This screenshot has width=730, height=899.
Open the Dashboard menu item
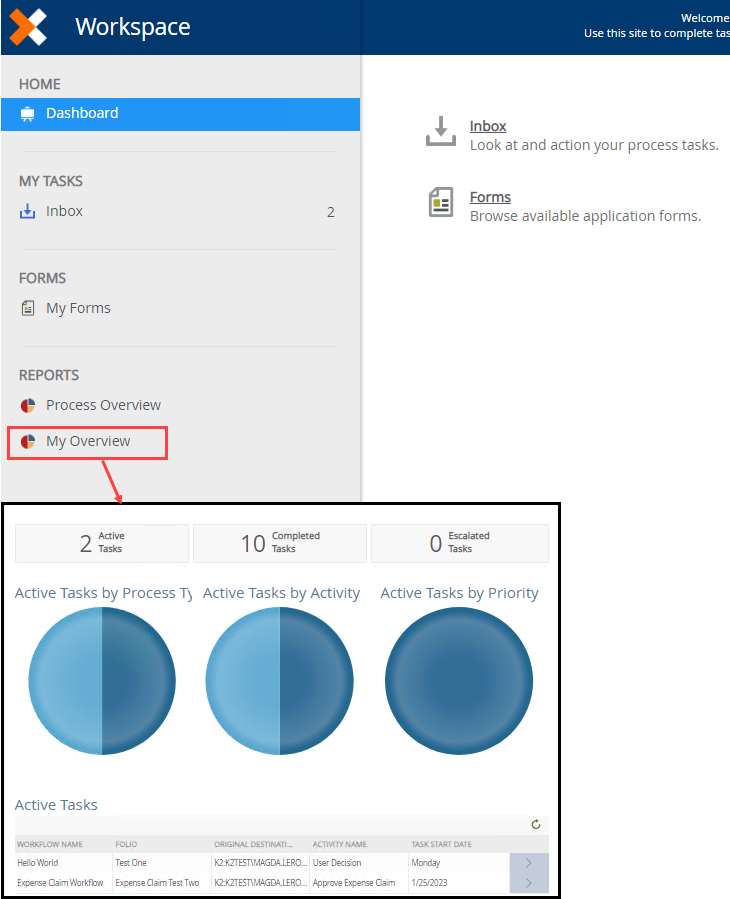[x=181, y=114]
